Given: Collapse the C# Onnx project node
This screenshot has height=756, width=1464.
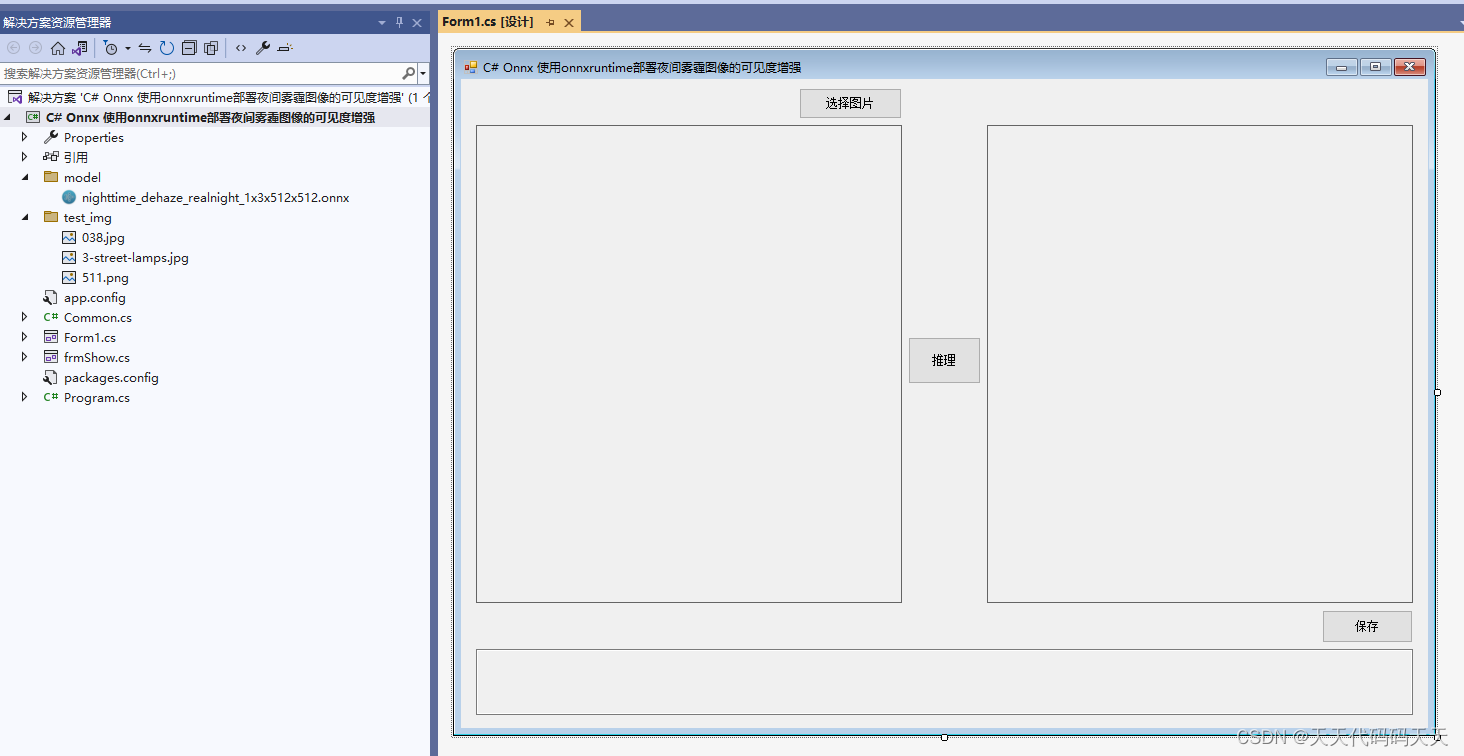Looking at the screenshot, I should (8, 117).
